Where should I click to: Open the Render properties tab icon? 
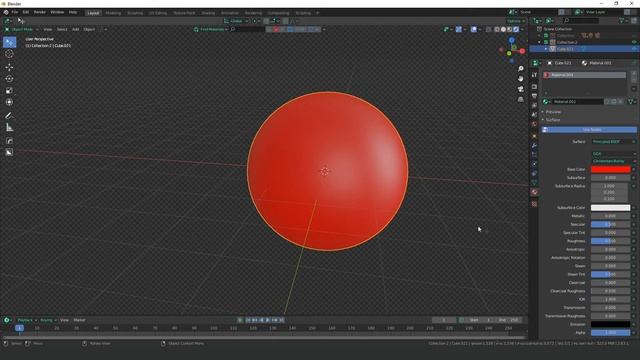(534, 87)
